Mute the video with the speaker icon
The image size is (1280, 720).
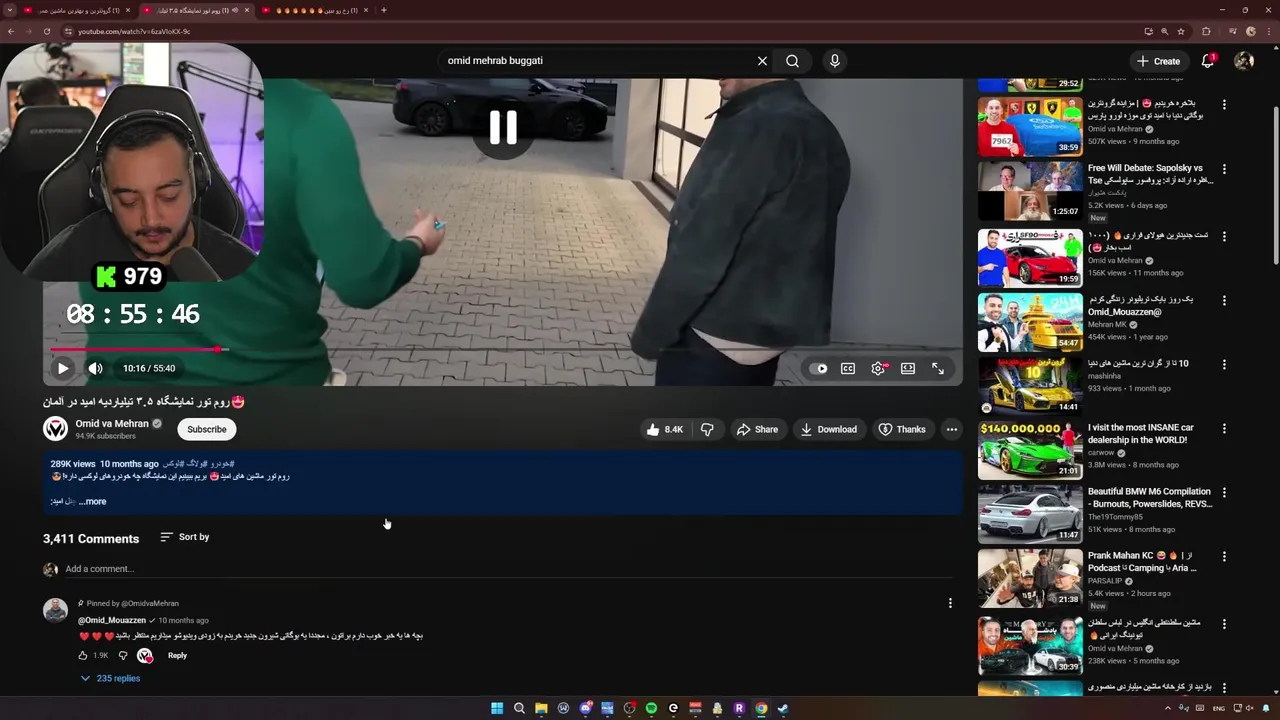tap(95, 368)
